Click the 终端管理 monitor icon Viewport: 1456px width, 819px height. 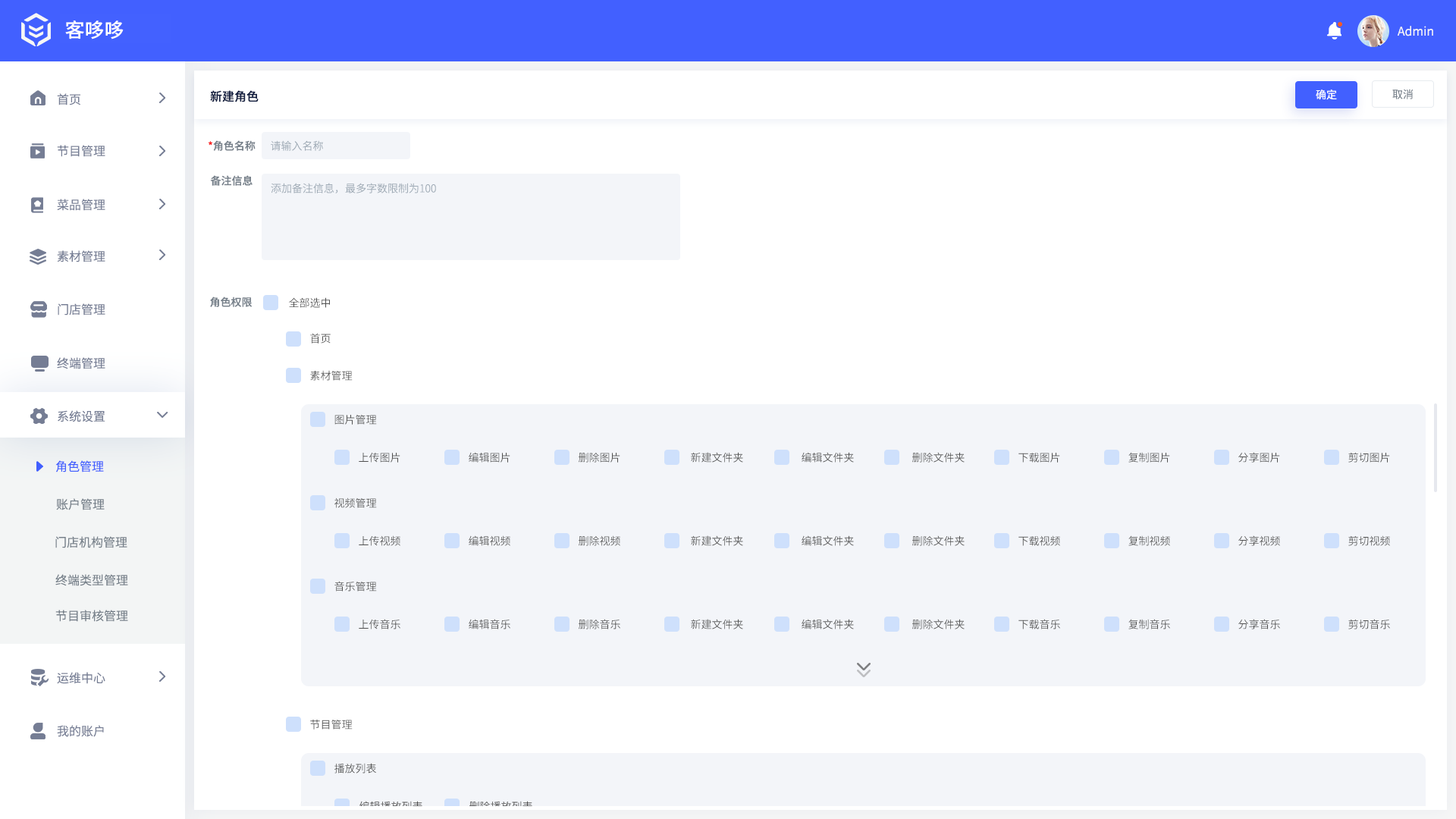point(39,362)
